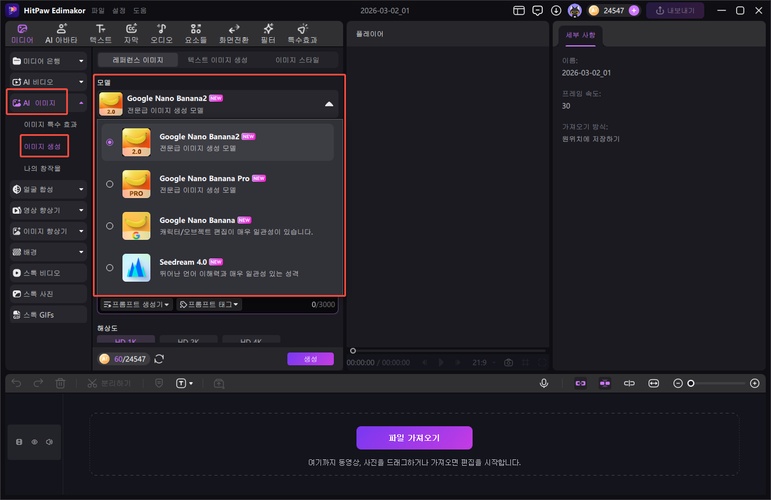Select the 세부 사항 details tab

580,35
